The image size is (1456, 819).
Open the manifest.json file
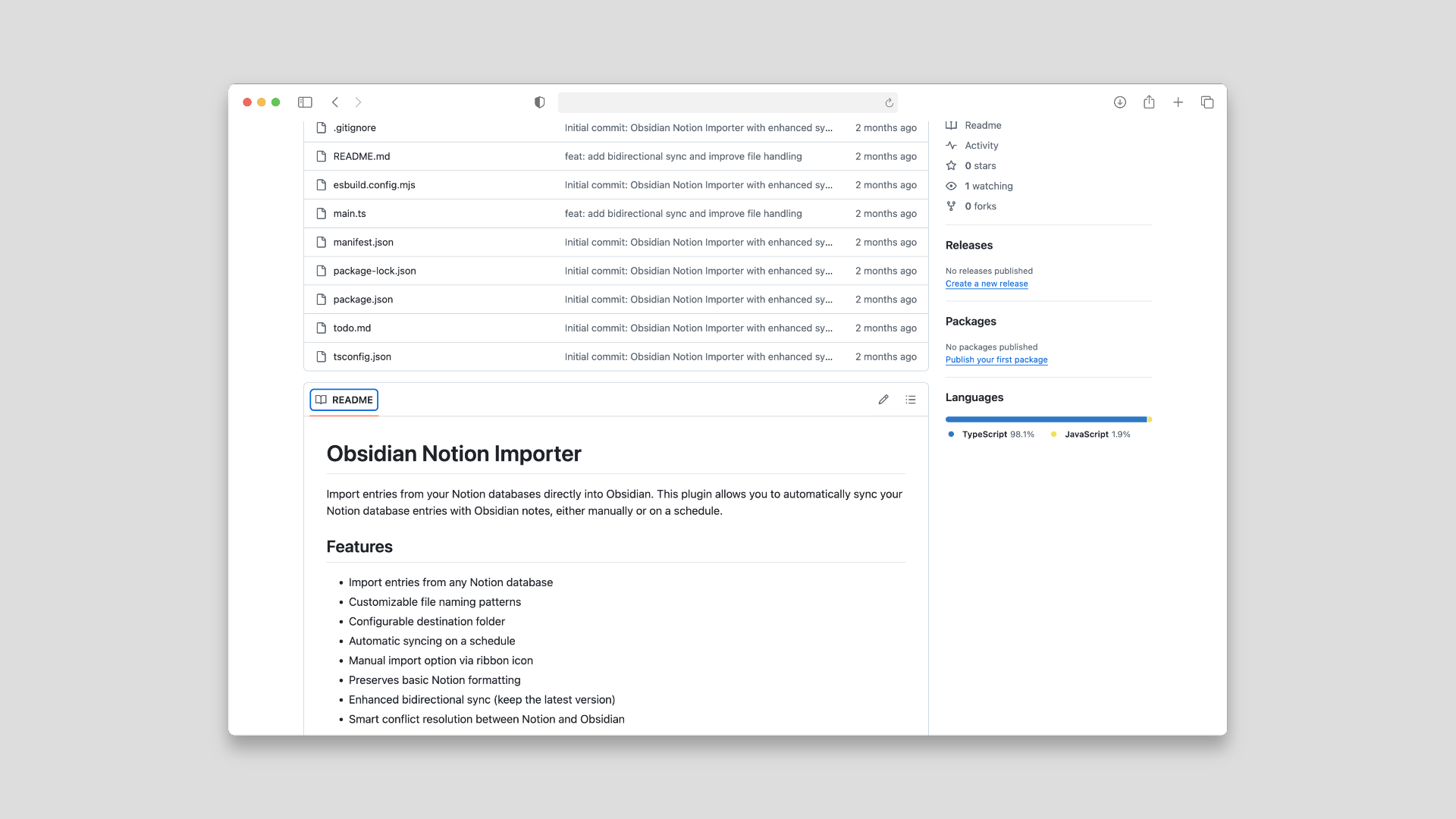pyautogui.click(x=363, y=243)
